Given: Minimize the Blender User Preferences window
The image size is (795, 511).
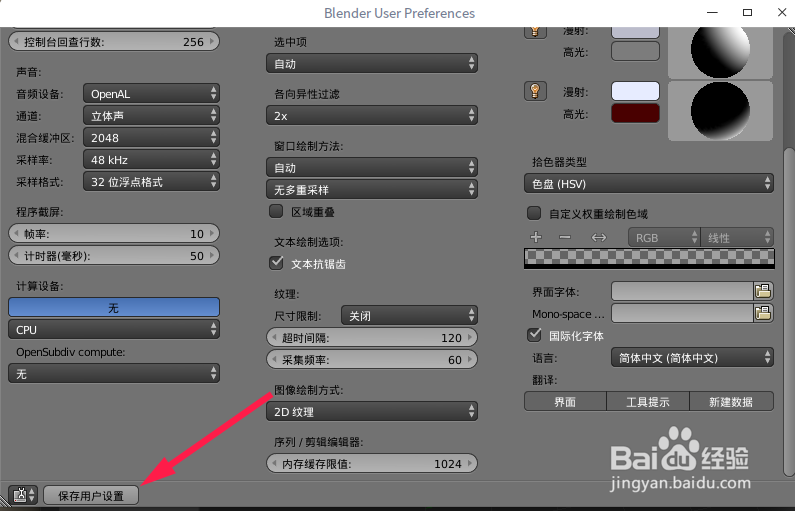Looking at the screenshot, I should coord(712,13).
